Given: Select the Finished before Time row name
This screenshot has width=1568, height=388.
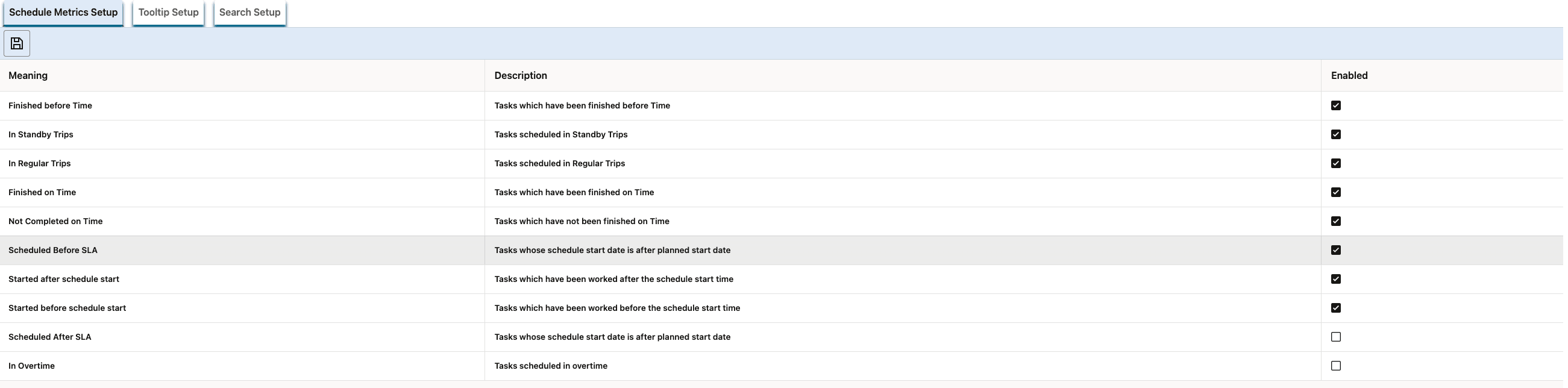Looking at the screenshot, I should [x=51, y=106].
